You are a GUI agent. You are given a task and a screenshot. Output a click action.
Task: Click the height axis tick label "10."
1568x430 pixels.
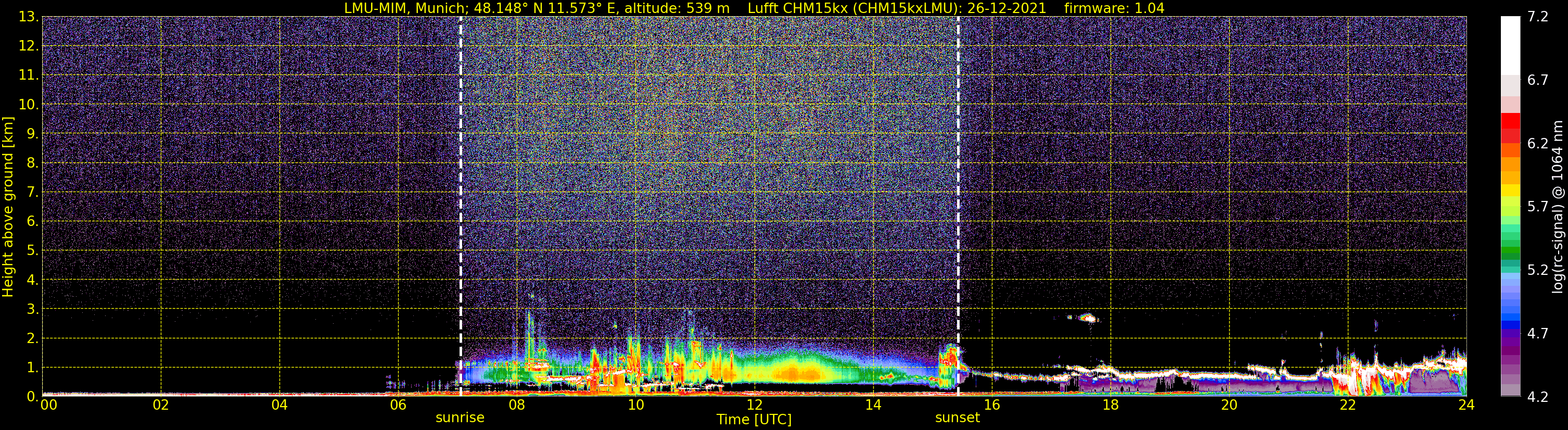29,105
